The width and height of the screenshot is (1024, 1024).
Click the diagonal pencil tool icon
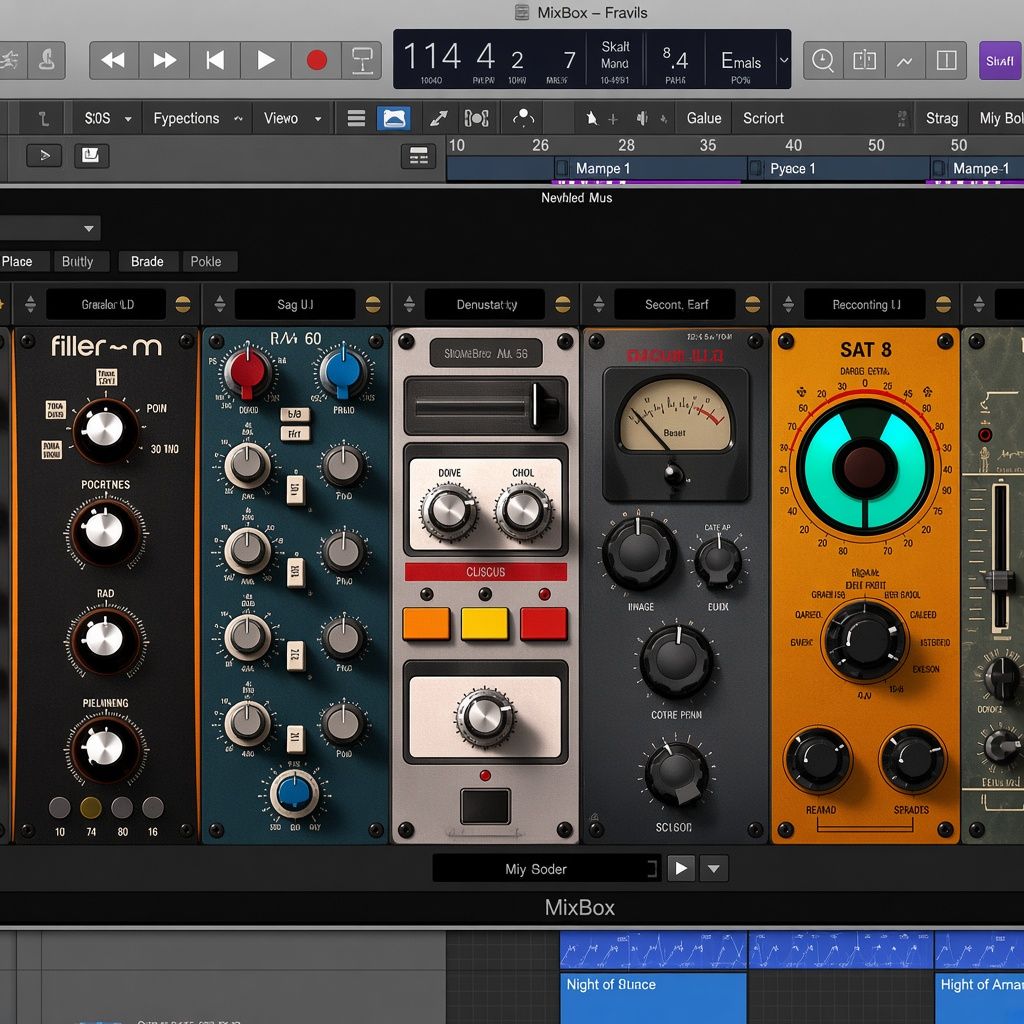(438, 118)
